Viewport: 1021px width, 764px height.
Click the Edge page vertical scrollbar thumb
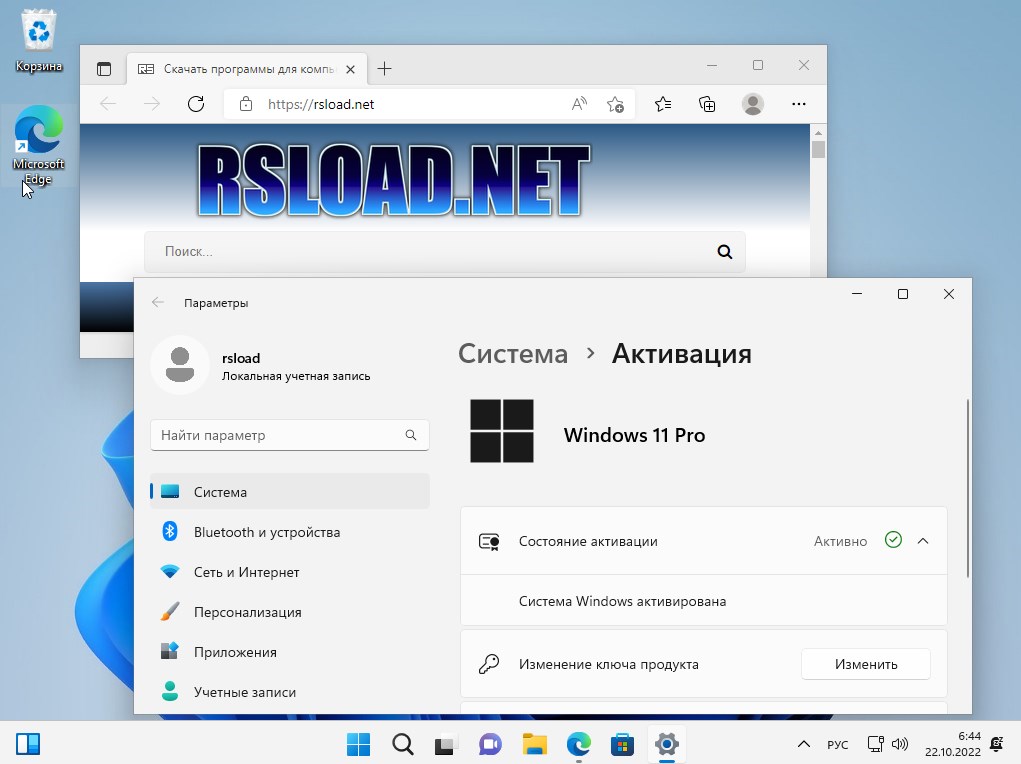click(818, 149)
